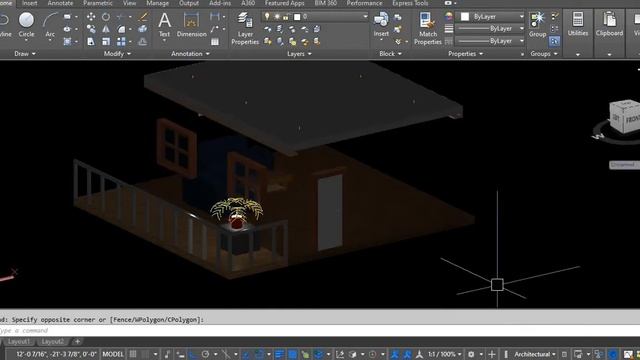The height and width of the screenshot is (360, 640).
Task: Open the 1:1 / 100% annotation scale dropdown
Action: (x=444, y=354)
